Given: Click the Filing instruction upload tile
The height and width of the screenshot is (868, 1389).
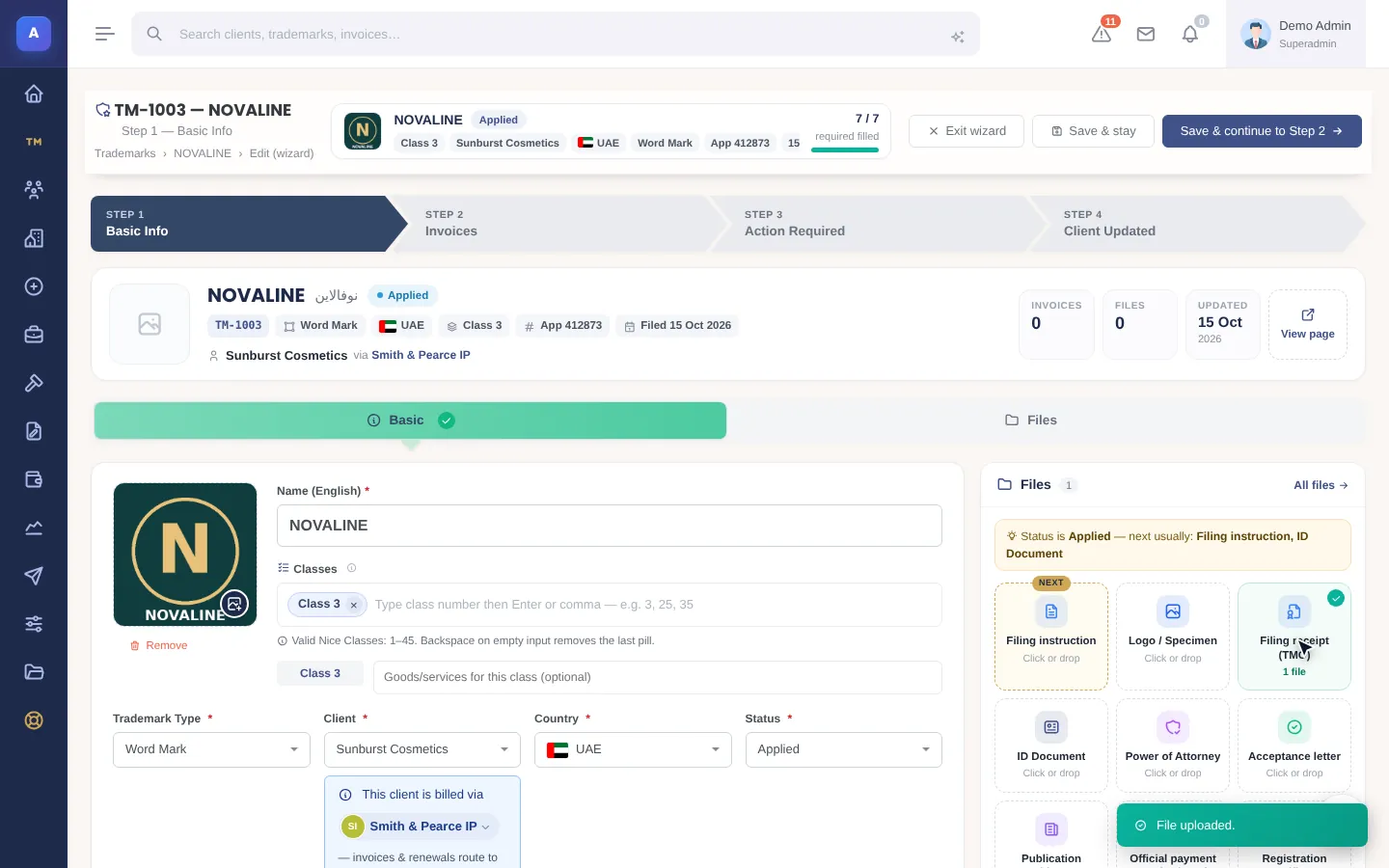Looking at the screenshot, I should 1051,637.
